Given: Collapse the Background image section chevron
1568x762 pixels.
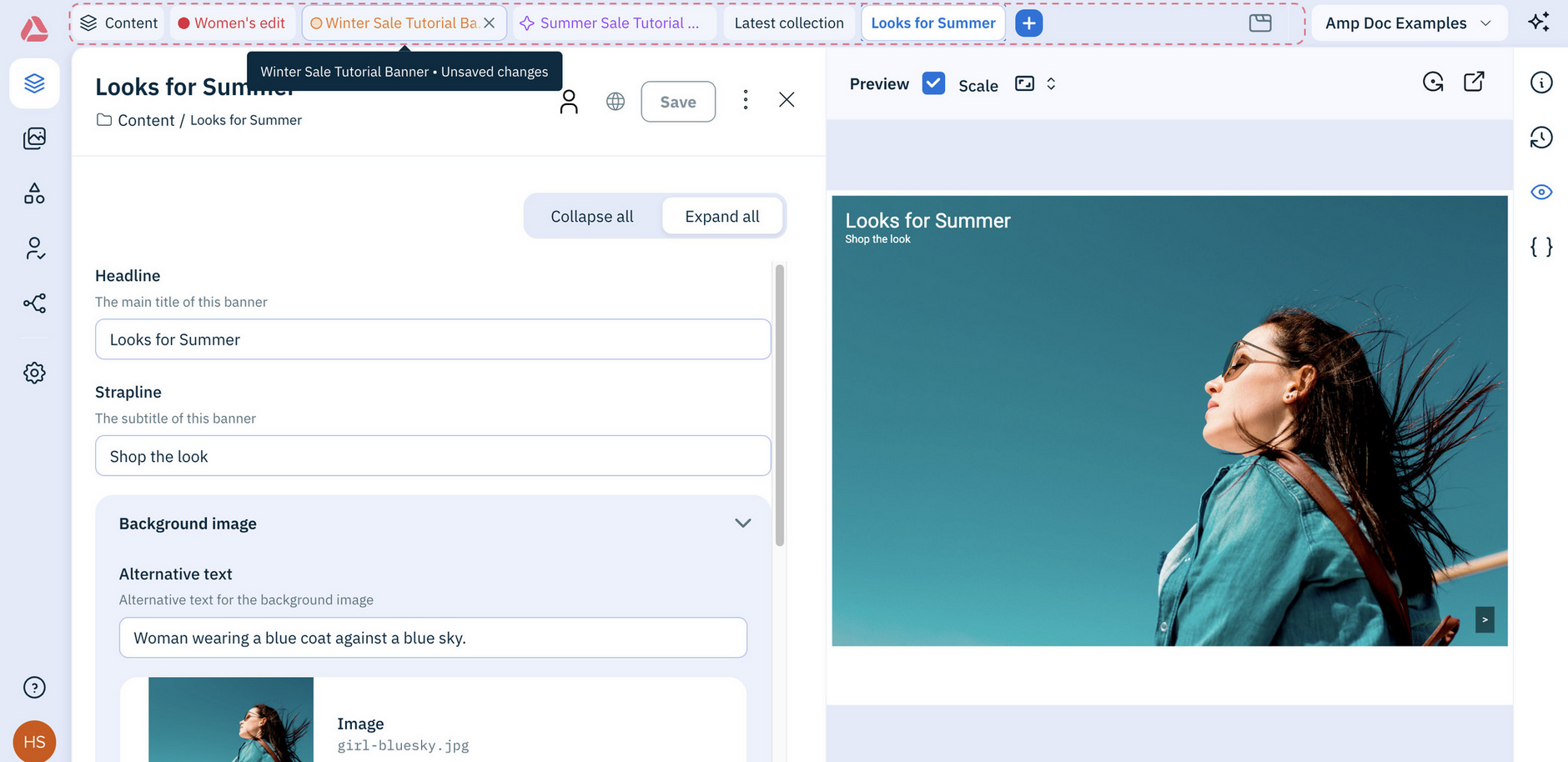Looking at the screenshot, I should tap(743, 524).
